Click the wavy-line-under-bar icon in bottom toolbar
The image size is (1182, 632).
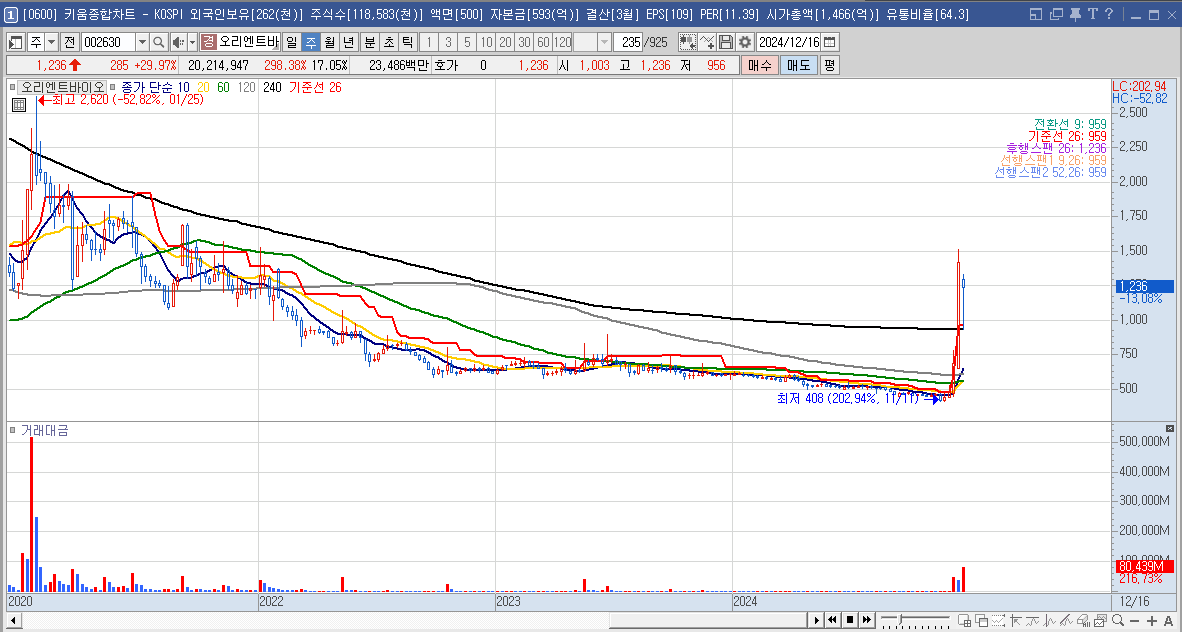click(1032, 621)
